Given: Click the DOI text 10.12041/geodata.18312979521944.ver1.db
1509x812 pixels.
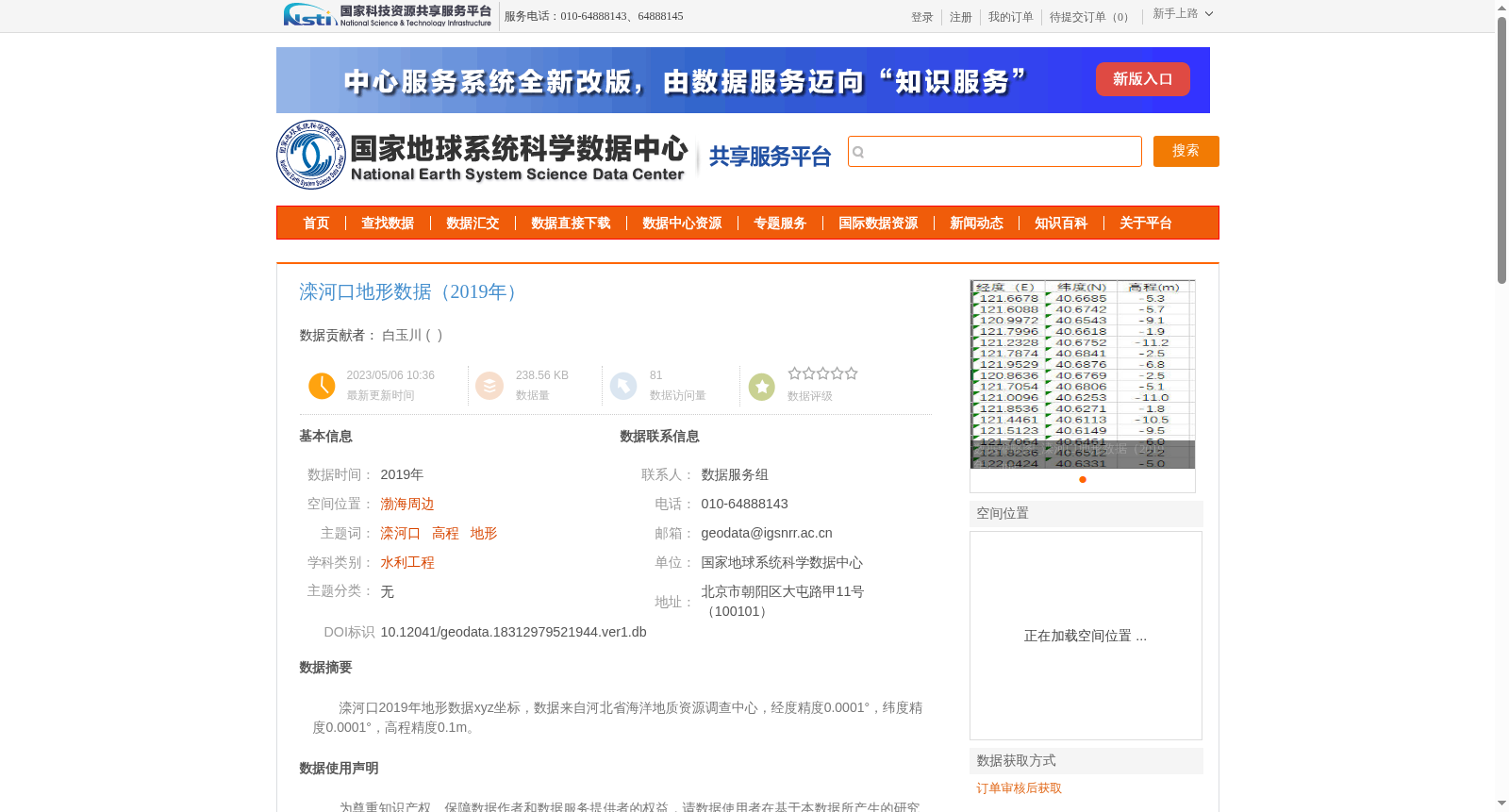Looking at the screenshot, I should pos(513,633).
